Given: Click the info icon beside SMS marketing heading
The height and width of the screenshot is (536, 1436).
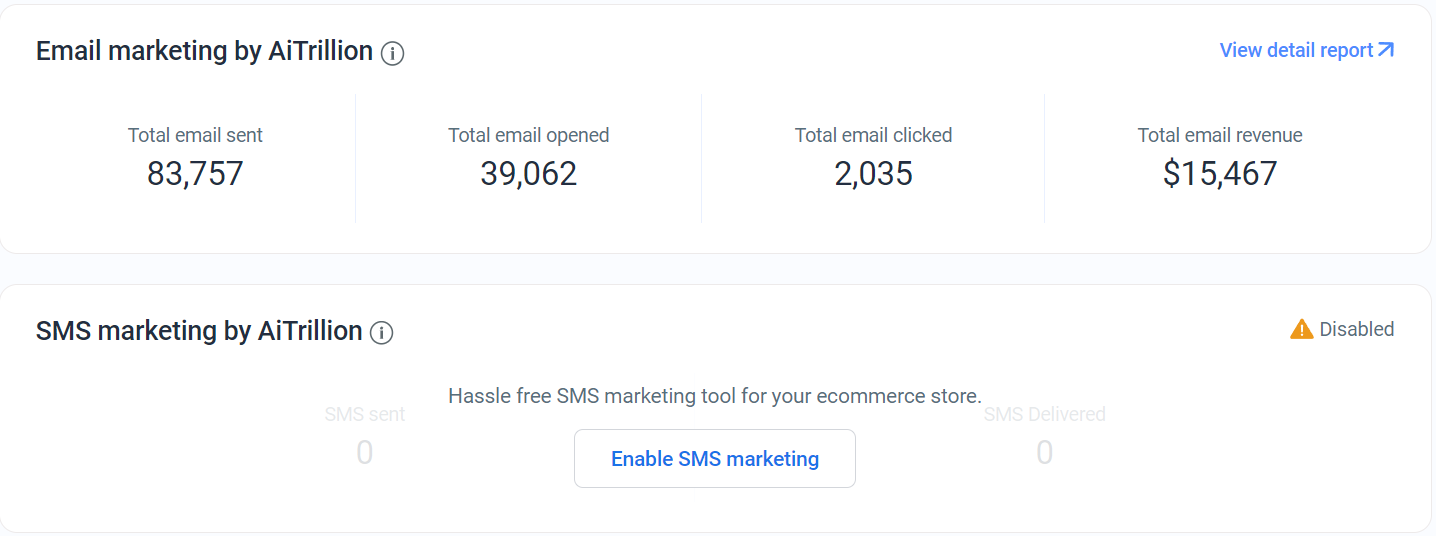Looking at the screenshot, I should tap(381, 333).
